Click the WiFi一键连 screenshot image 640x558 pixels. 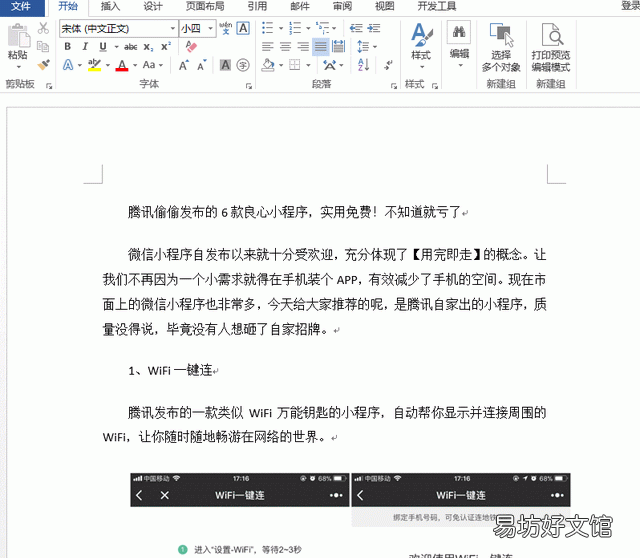tap(350, 515)
